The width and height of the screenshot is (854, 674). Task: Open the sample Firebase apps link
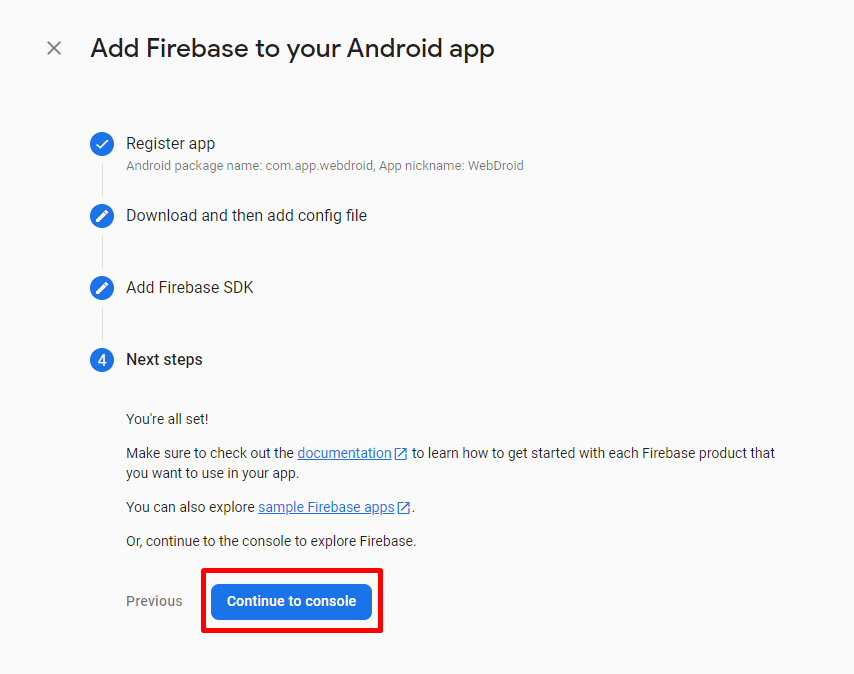[x=326, y=507]
